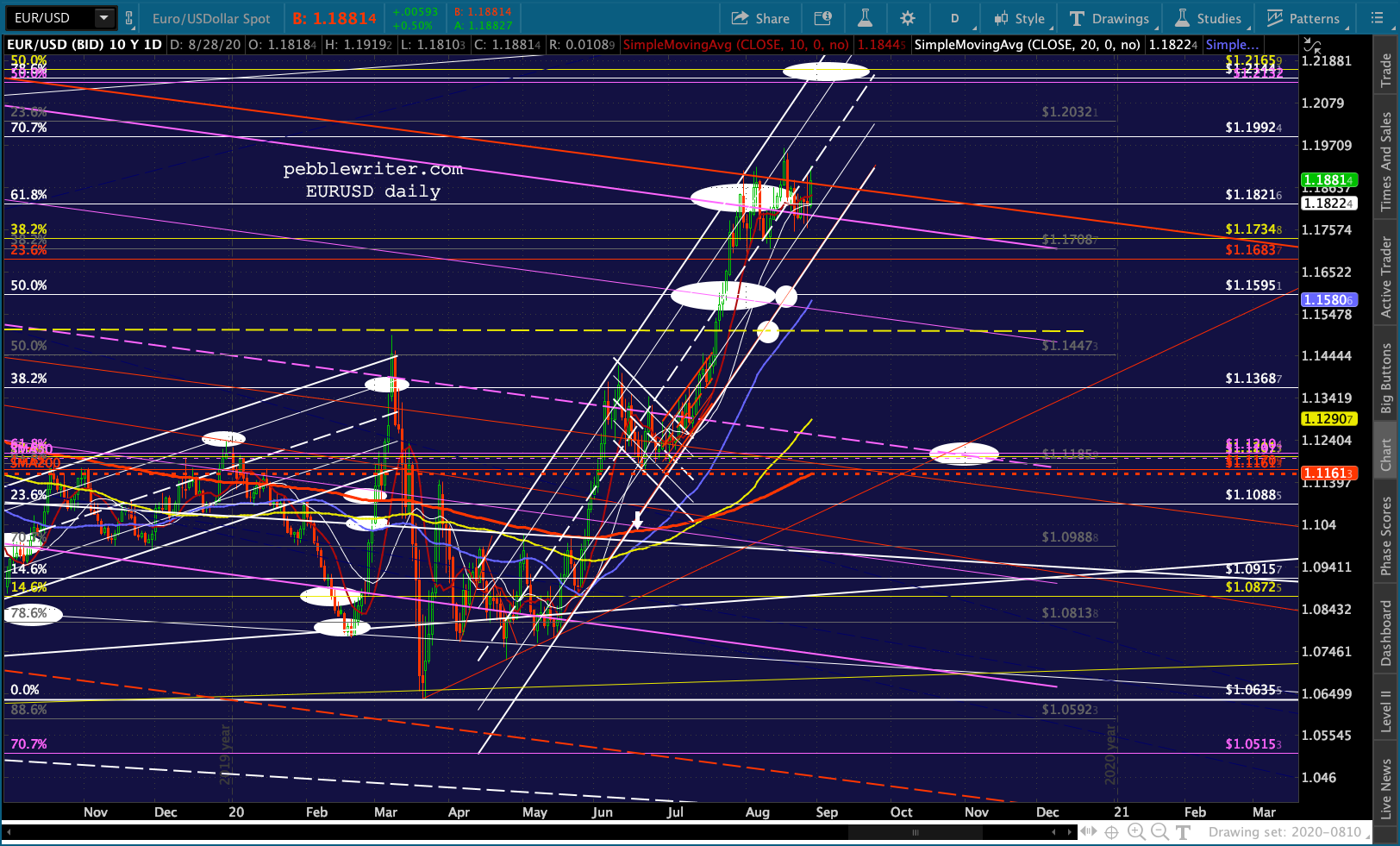Click the $1.0635 Fibonacci level label
This screenshot has height=846, width=1400.
coord(1253,690)
